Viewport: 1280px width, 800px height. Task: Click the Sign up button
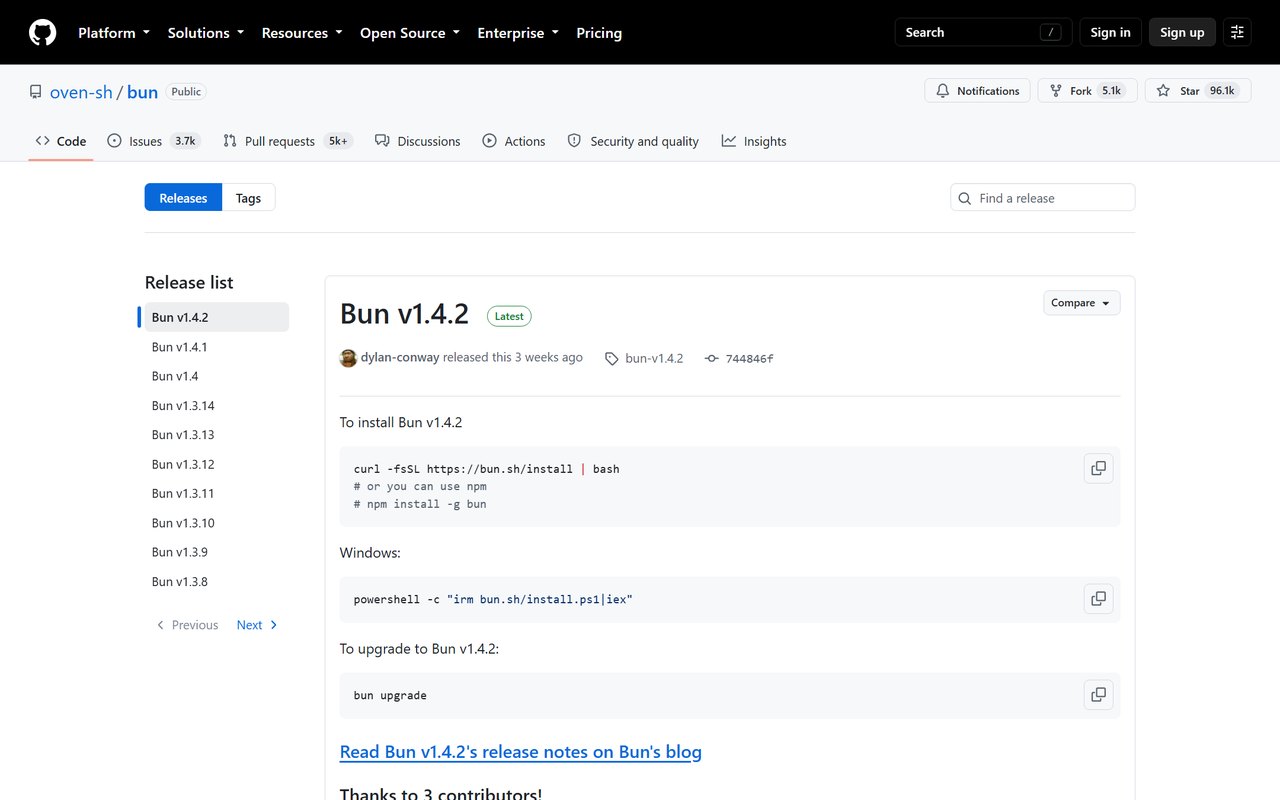pyautogui.click(x=1182, y=33)
